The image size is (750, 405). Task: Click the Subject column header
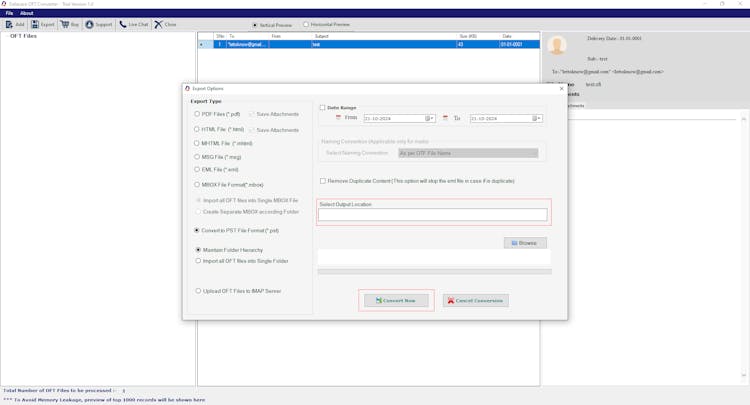(x=384, y=36)
